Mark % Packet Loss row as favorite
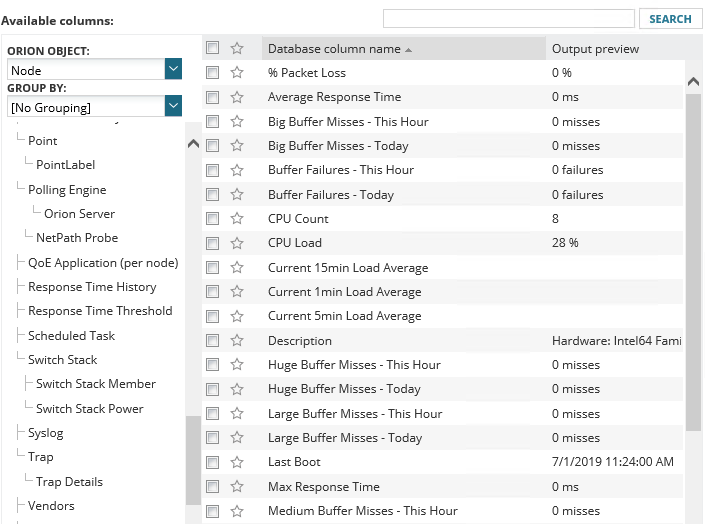 coord(237,73)
